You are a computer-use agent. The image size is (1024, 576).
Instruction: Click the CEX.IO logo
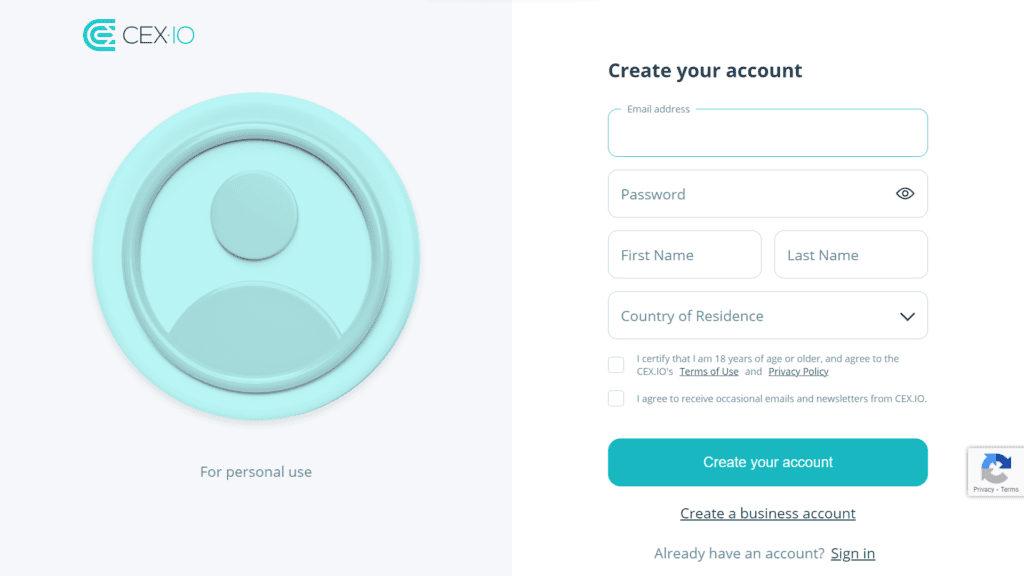138,34
